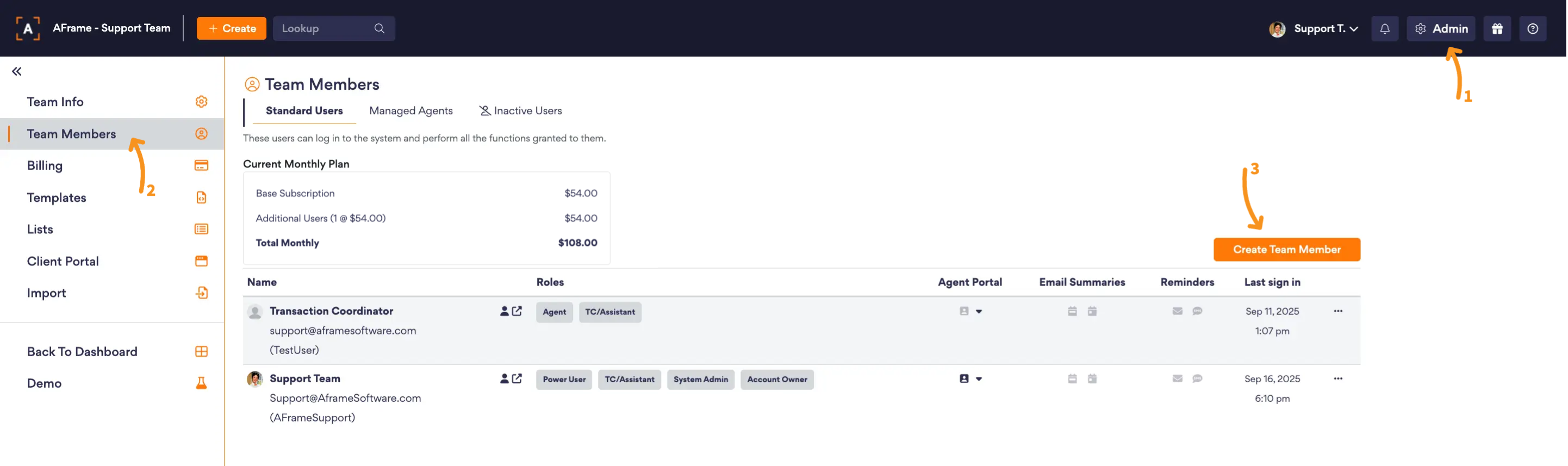Open Templates in sidebar
The image size is (1568, 466).
point(113,197)
